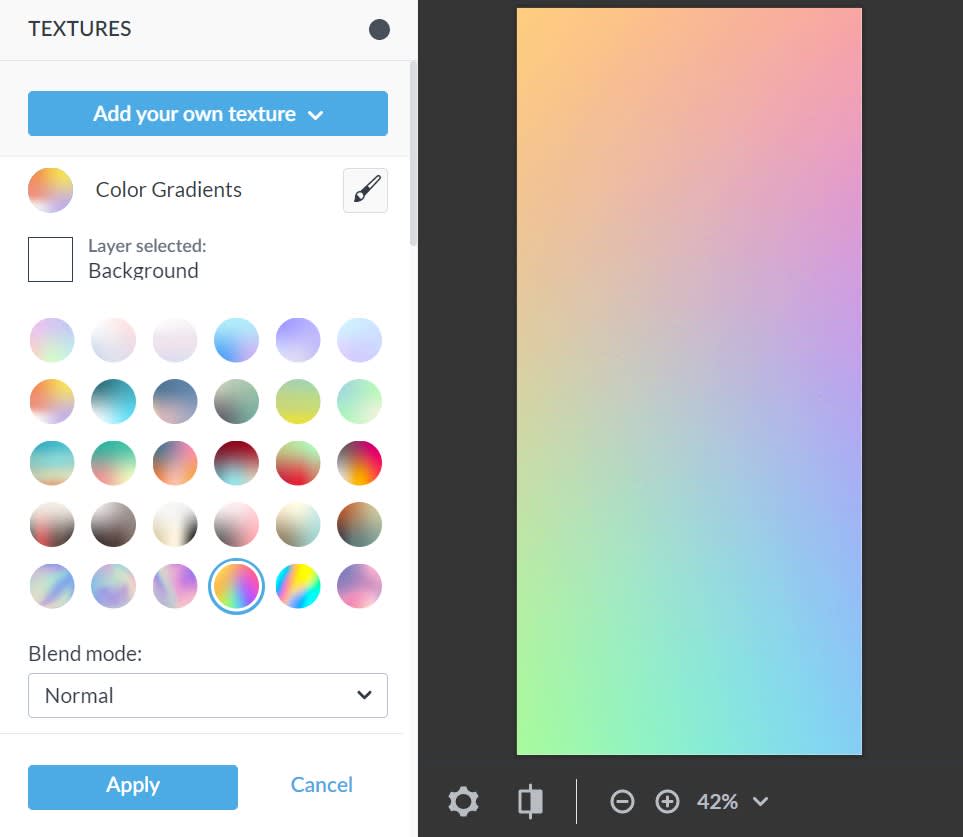Screen dimensions: 963x837
Task: Choose the green to yellow gradient swatch
Action: tap(298, 401)
